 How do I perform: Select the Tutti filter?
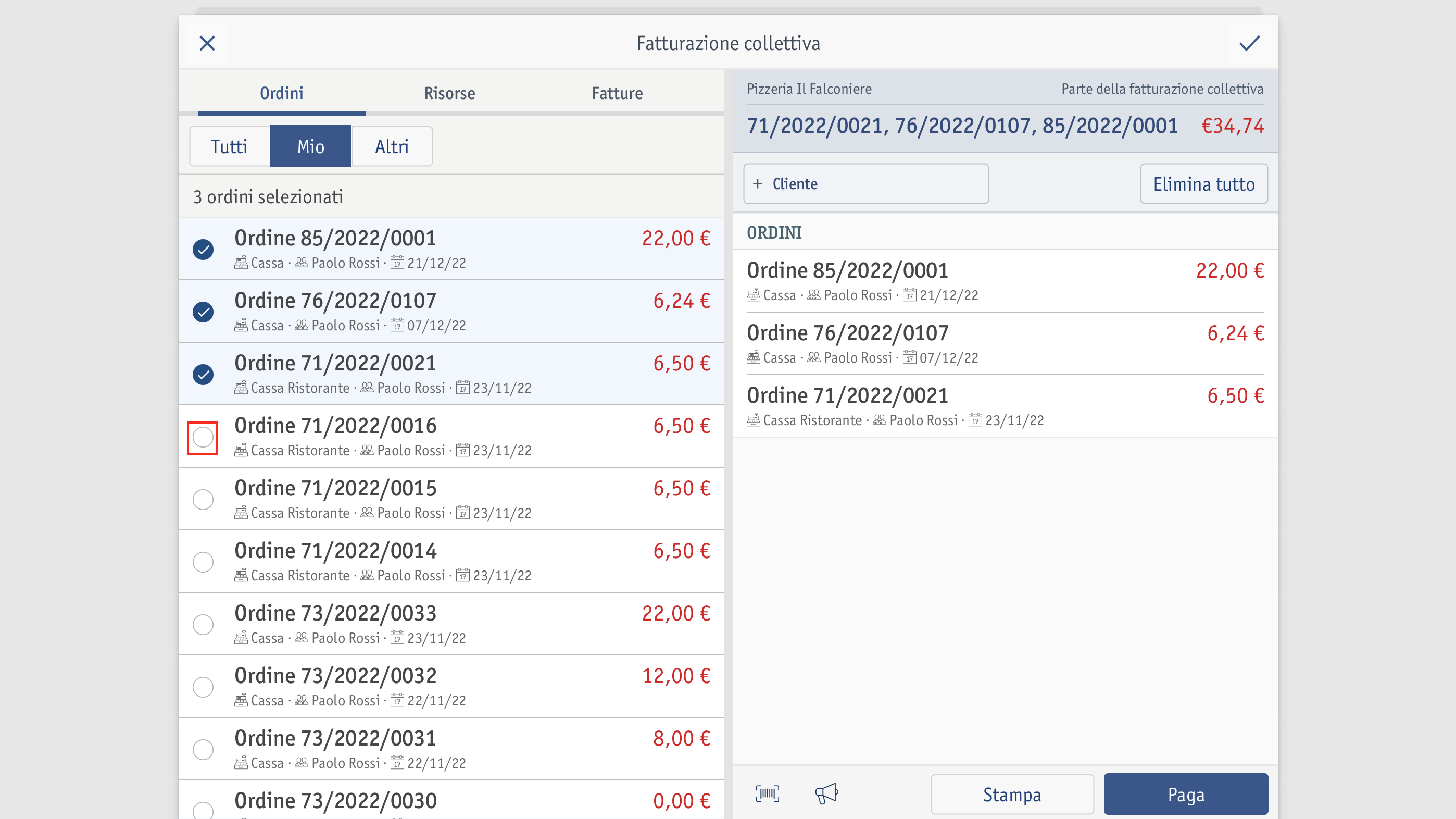(x=230, y=146)
